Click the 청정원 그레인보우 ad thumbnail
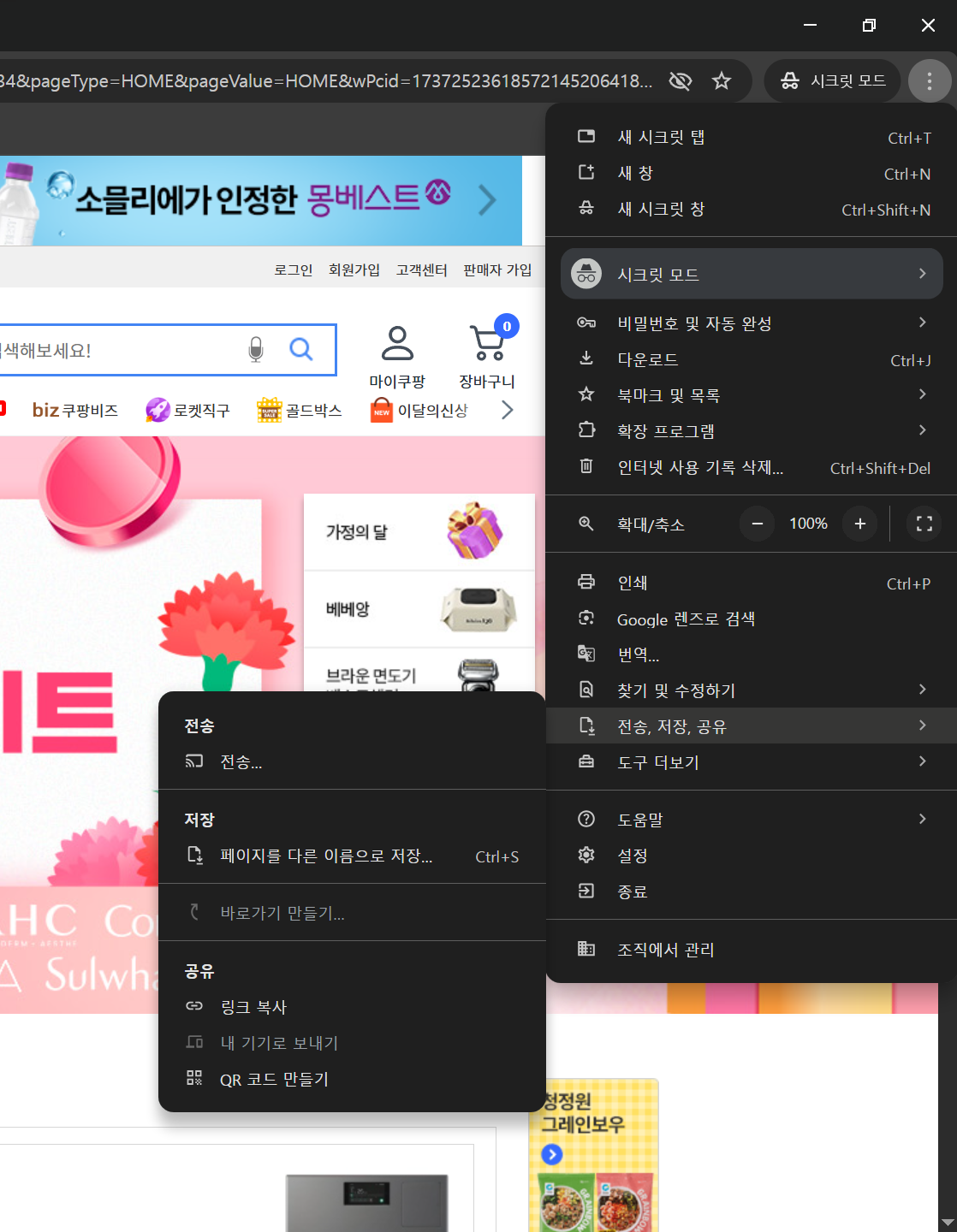This screenshot has width=957, height=1232. 594,1155
